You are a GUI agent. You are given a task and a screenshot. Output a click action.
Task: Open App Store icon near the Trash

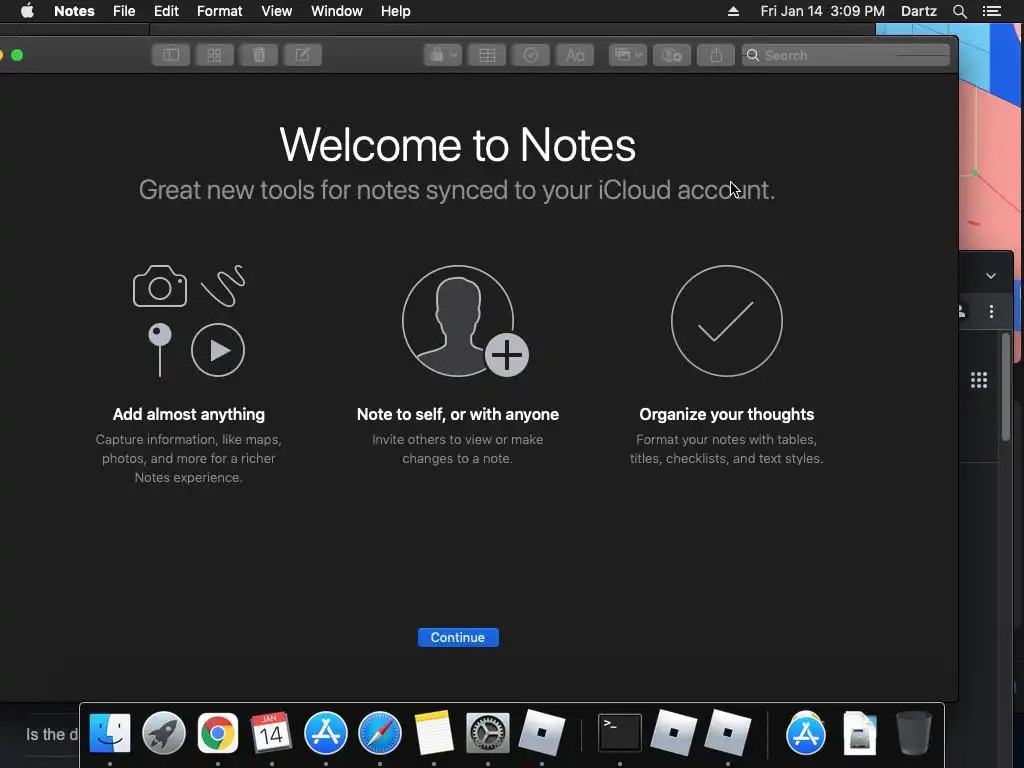805,733
